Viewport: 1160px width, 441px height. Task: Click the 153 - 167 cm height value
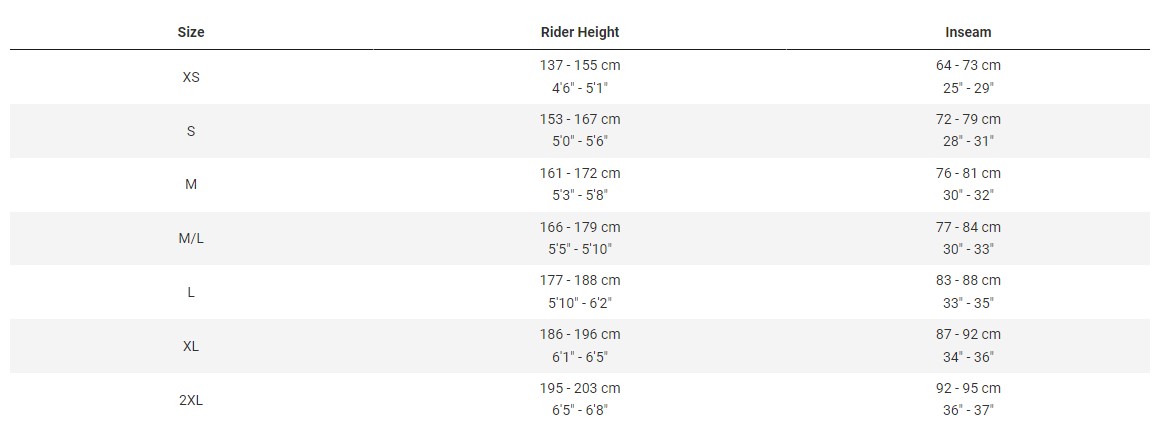tap(580, 119)
